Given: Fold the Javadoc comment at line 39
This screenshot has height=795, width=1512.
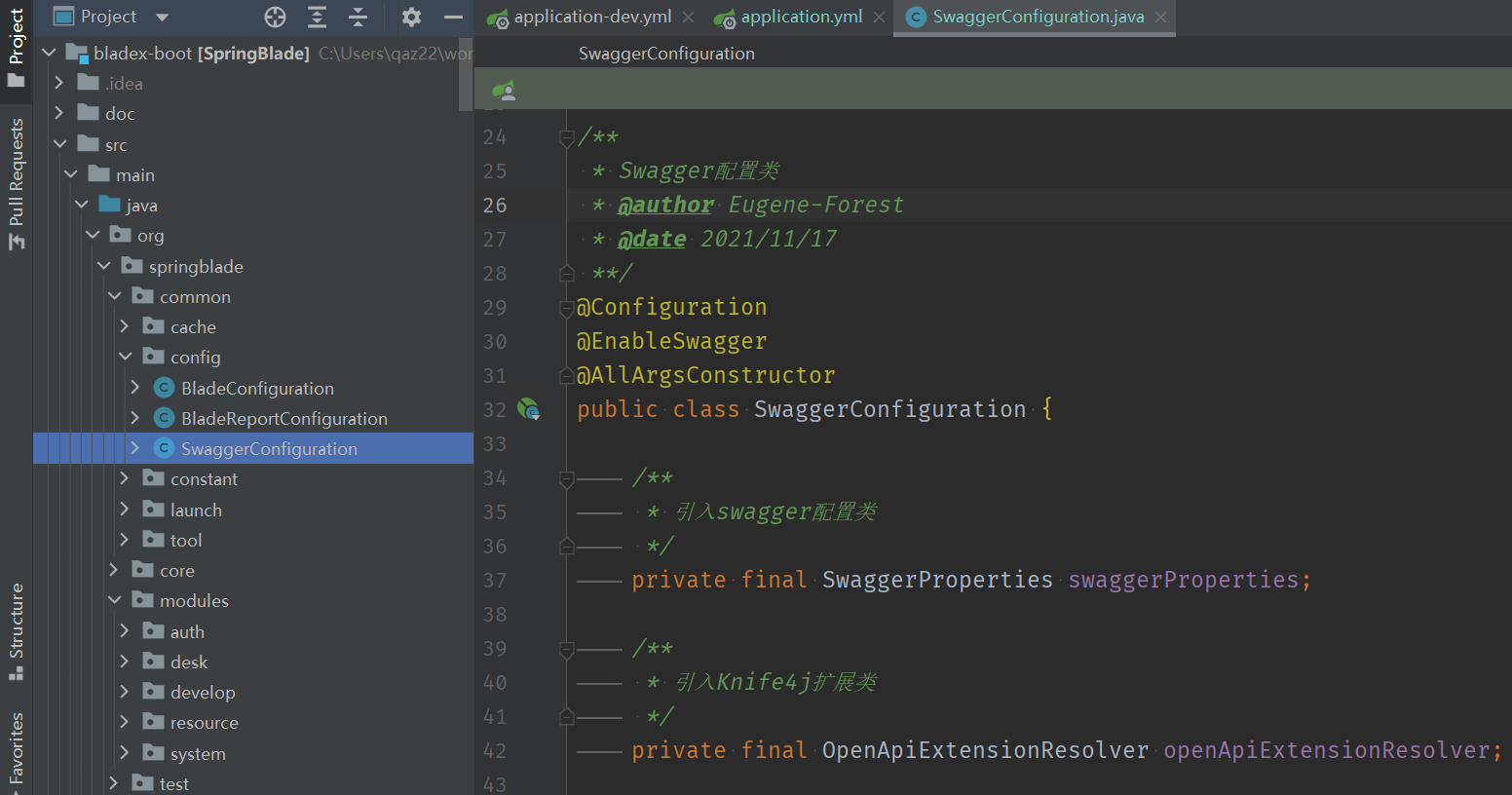Looking at the screenshot, I should point(566,650).
